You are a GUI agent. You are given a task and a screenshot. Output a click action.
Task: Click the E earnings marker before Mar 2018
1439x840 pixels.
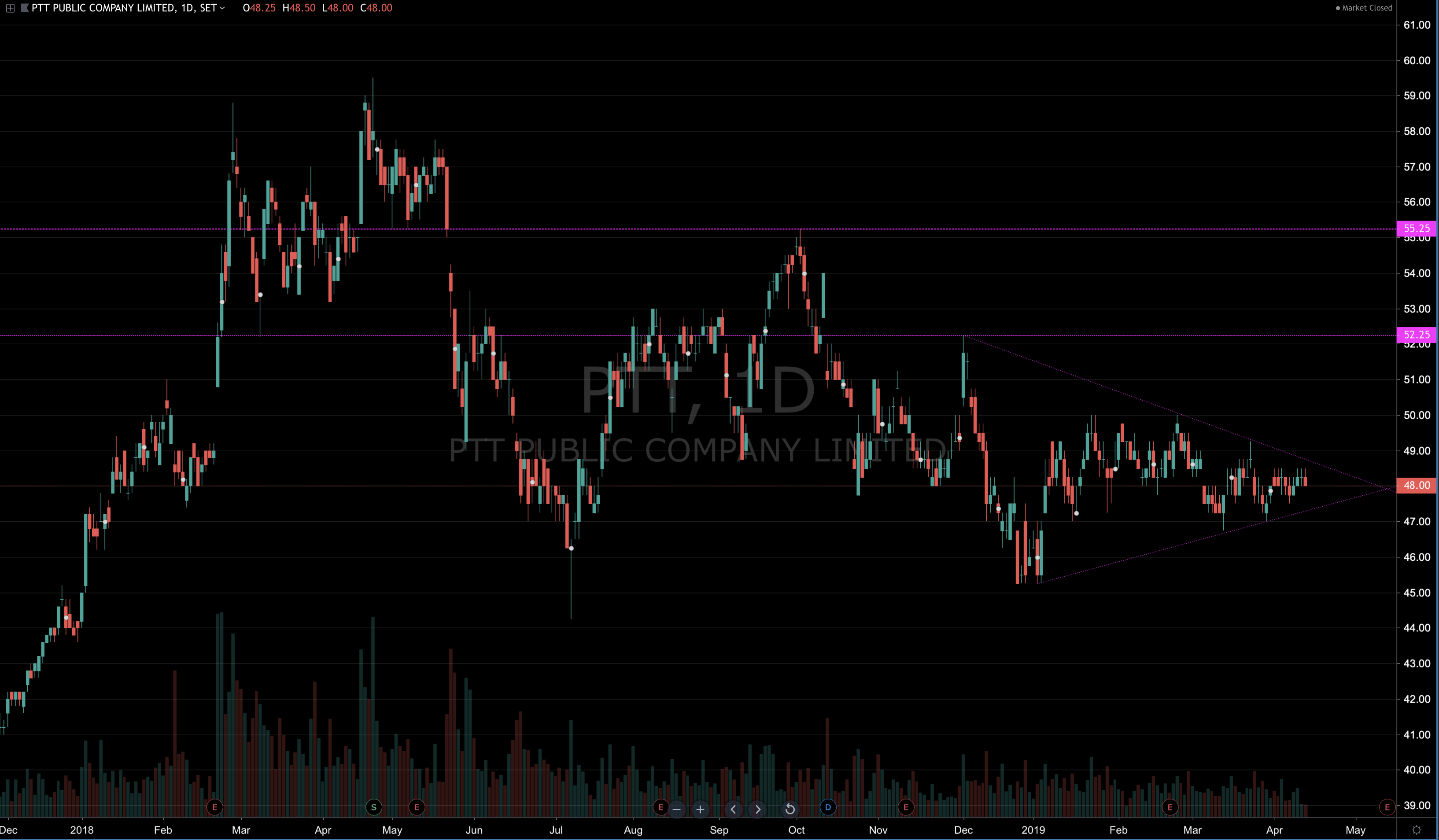pyautogui.click(x=215, y=807)
